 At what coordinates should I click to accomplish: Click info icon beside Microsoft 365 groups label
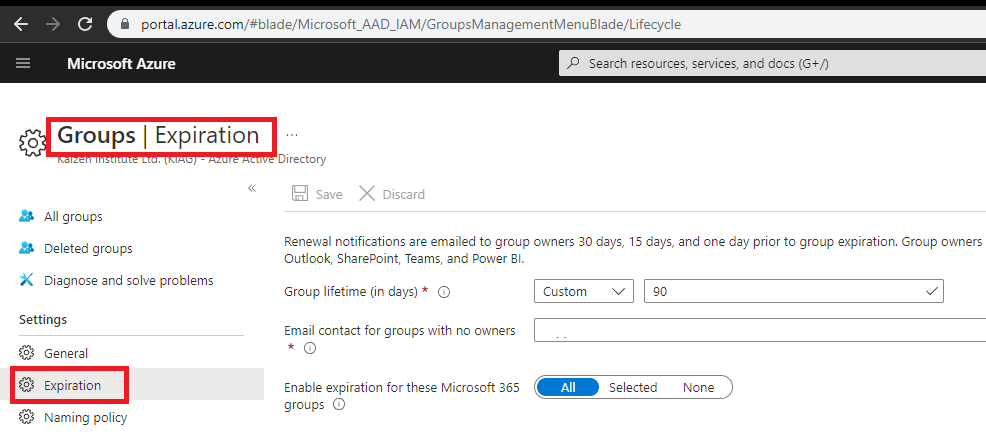coord(339,405)
